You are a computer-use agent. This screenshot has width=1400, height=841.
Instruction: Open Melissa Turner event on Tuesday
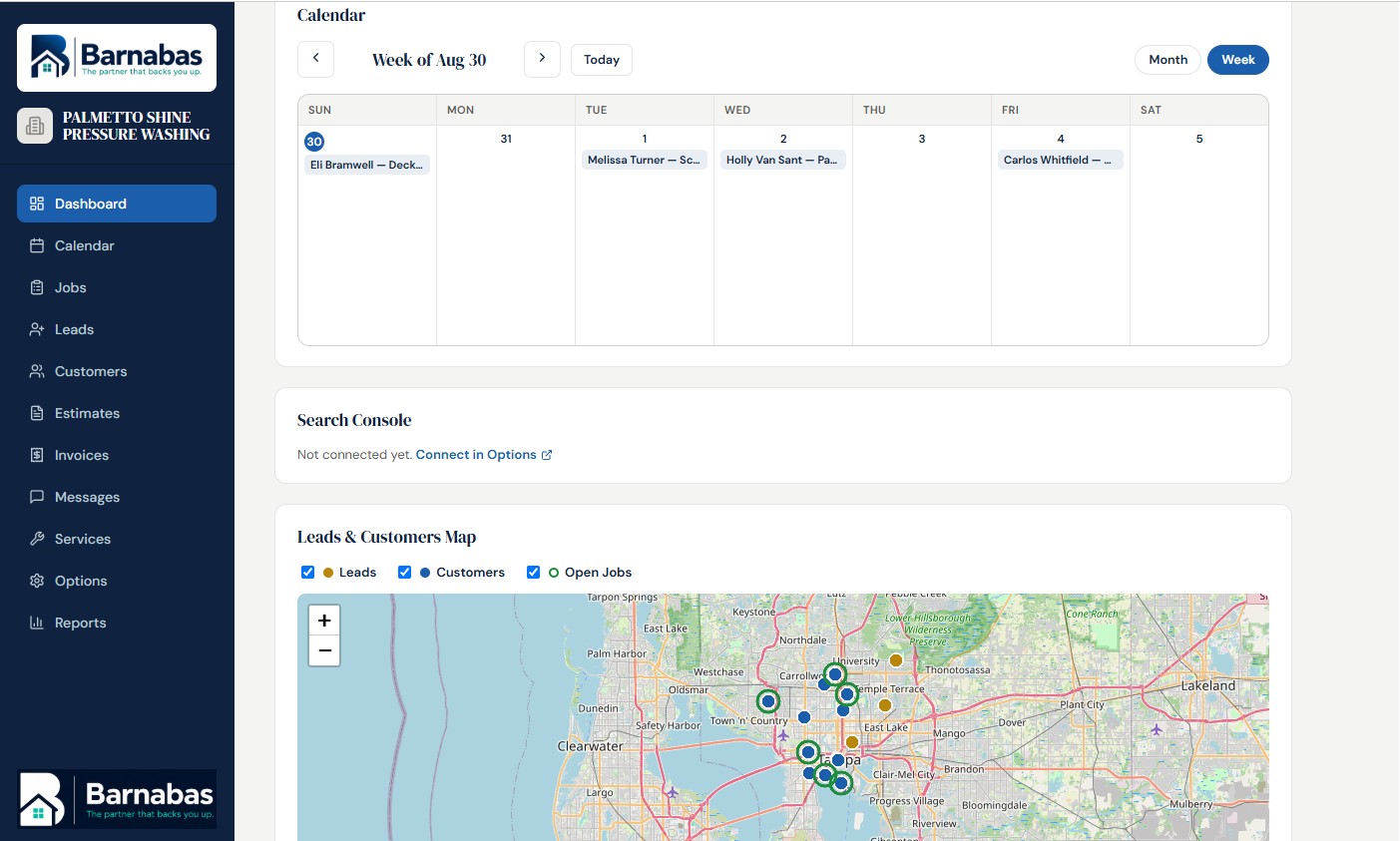point(645,160)
